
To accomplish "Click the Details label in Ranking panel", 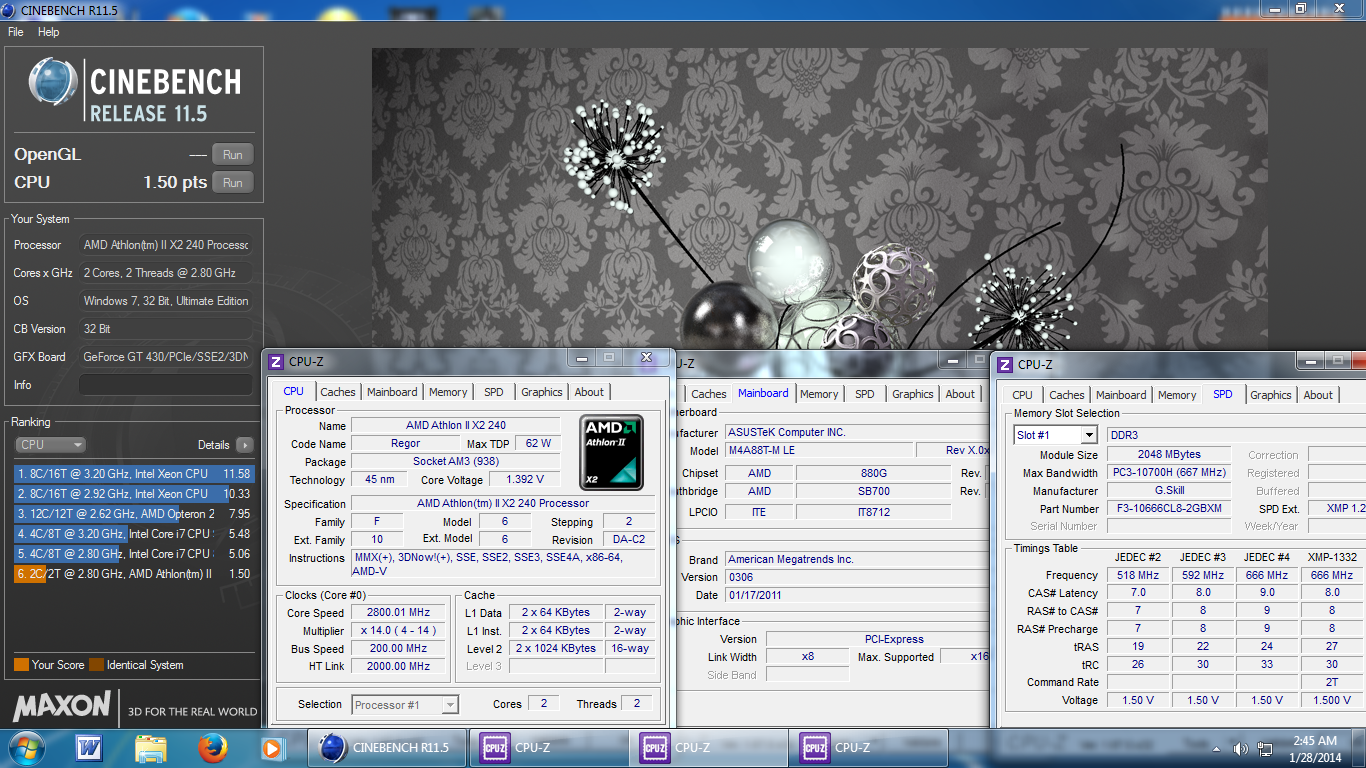I will point(214,445).
